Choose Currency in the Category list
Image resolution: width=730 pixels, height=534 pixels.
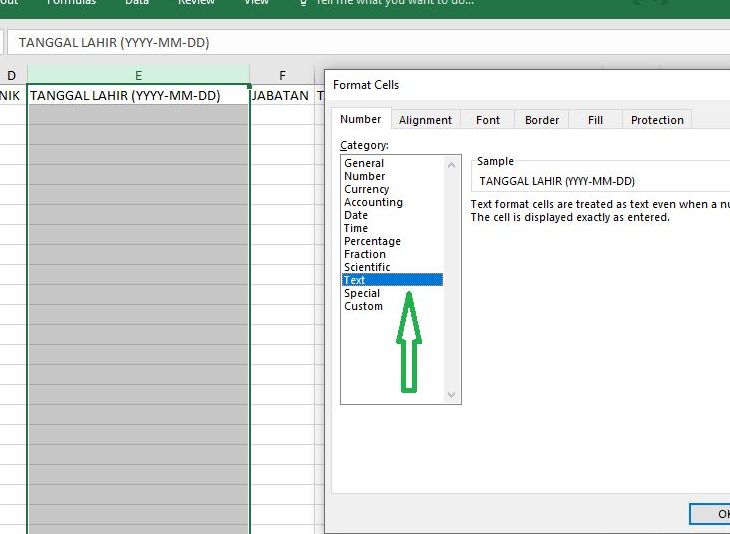click(x=366, y=189)
